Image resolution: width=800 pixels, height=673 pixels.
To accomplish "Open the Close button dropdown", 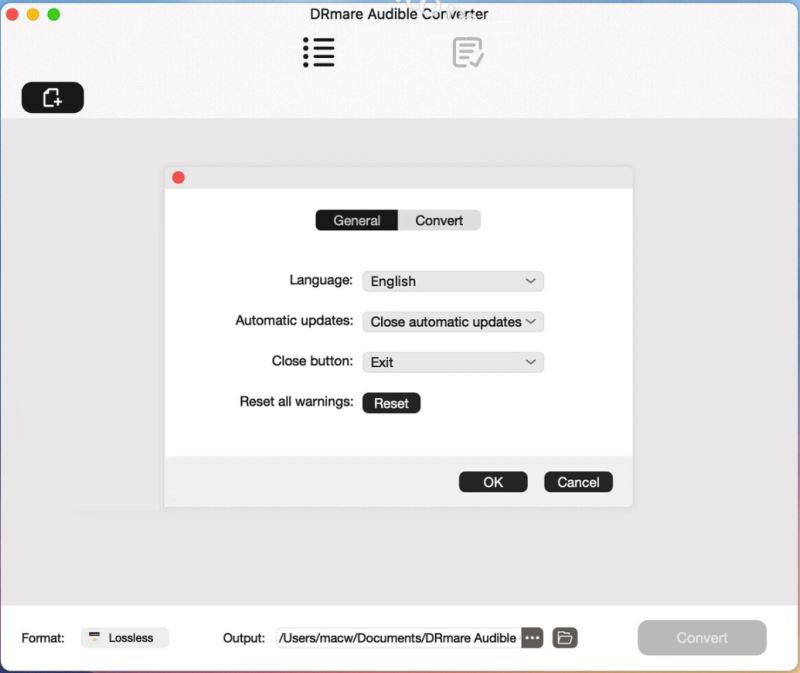I will click(453, 362).
